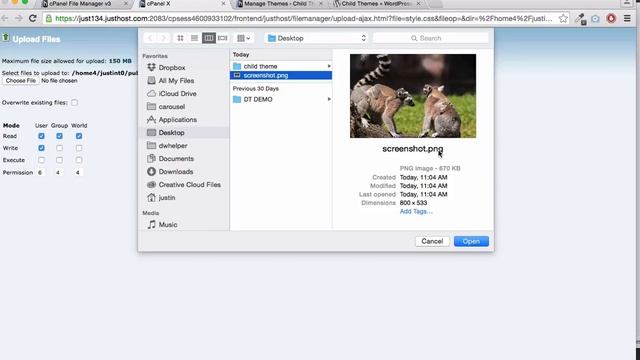Select Downloads in sidebar
The image size is (640, 360).
pyautogui.click(x=176, y=172)
